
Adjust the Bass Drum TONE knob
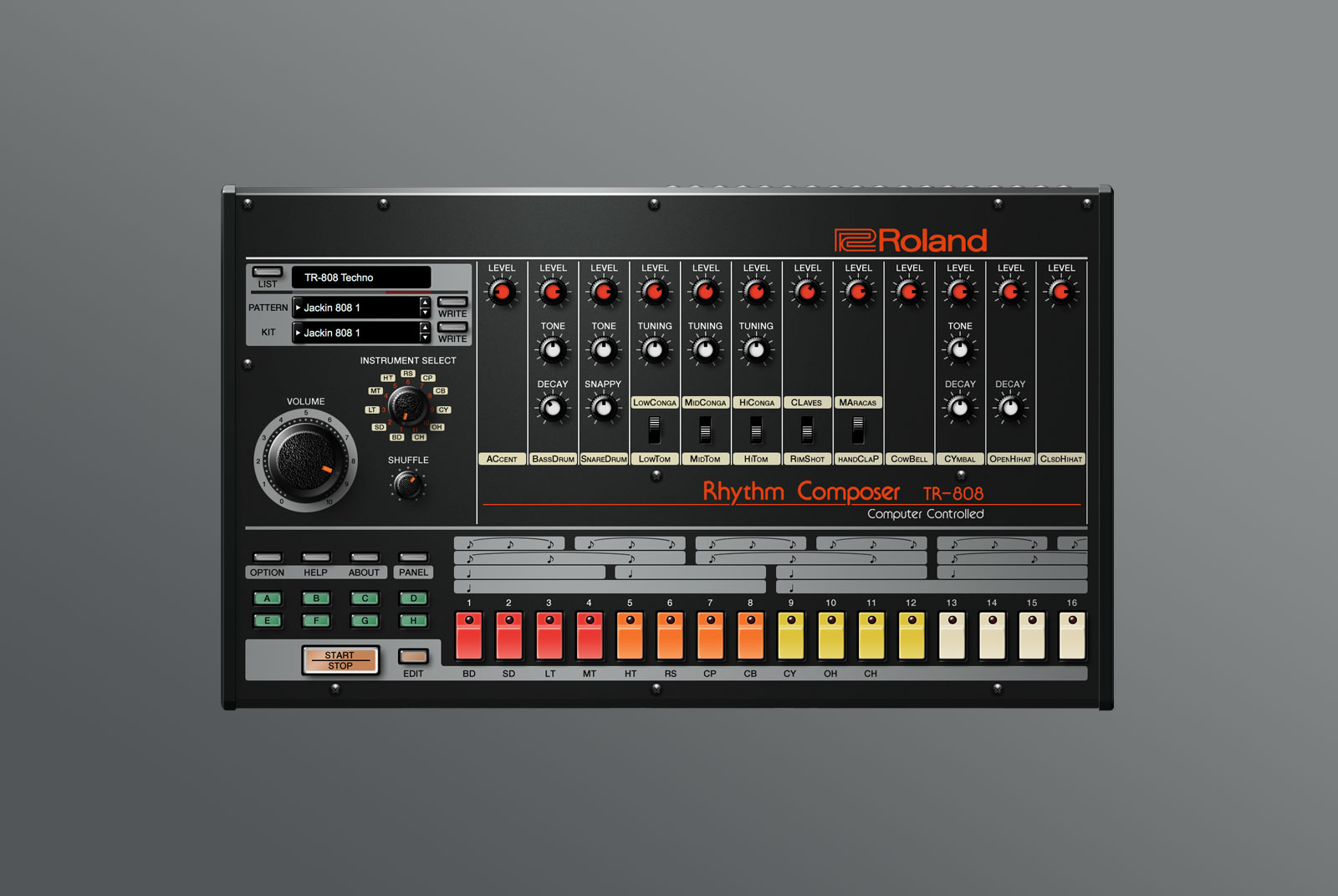coord(553,349)
